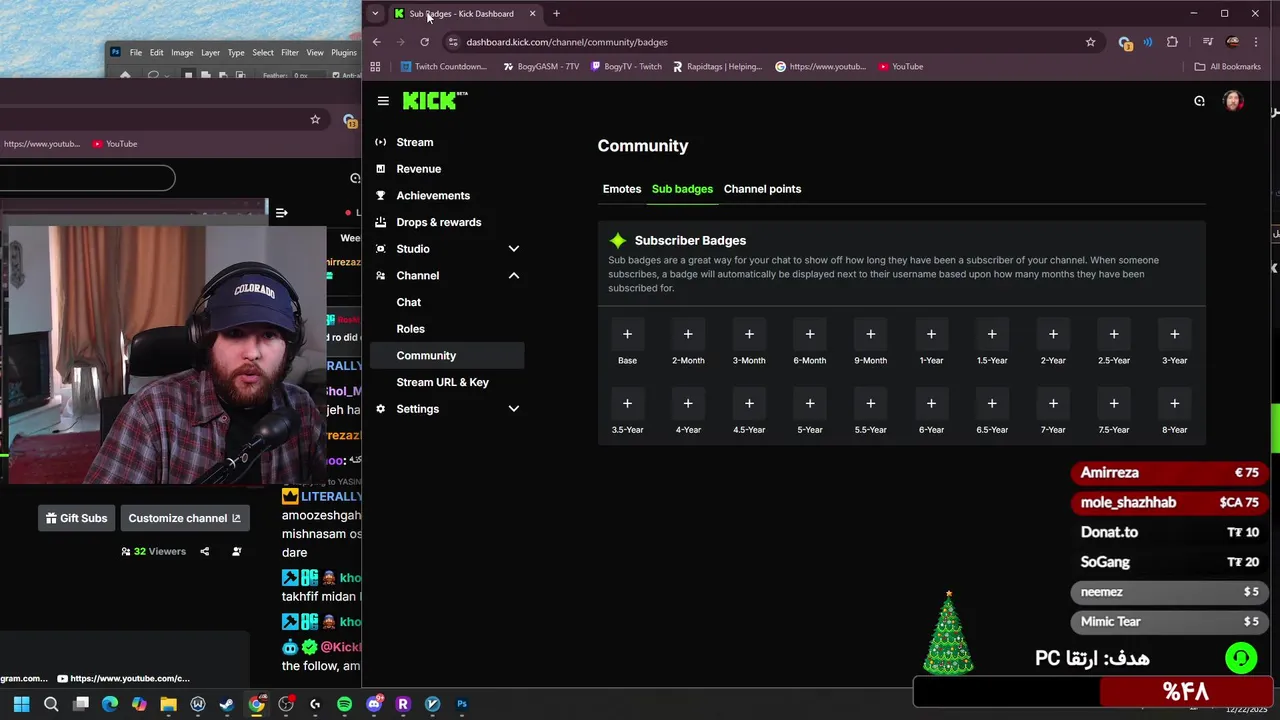This screenshot has width=1280, height=720.
Task: Open the Kick dashboard hamburger menu
Action: (383, 101)
